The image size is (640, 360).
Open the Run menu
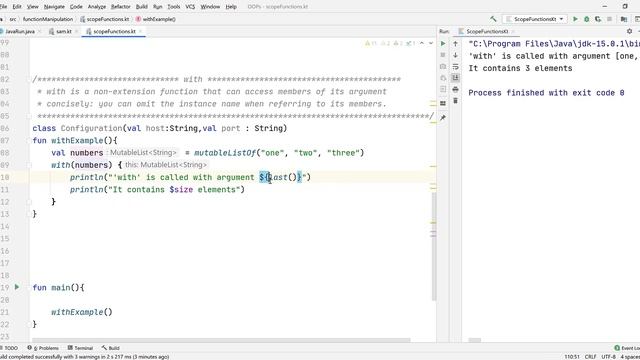click(158, 7)
